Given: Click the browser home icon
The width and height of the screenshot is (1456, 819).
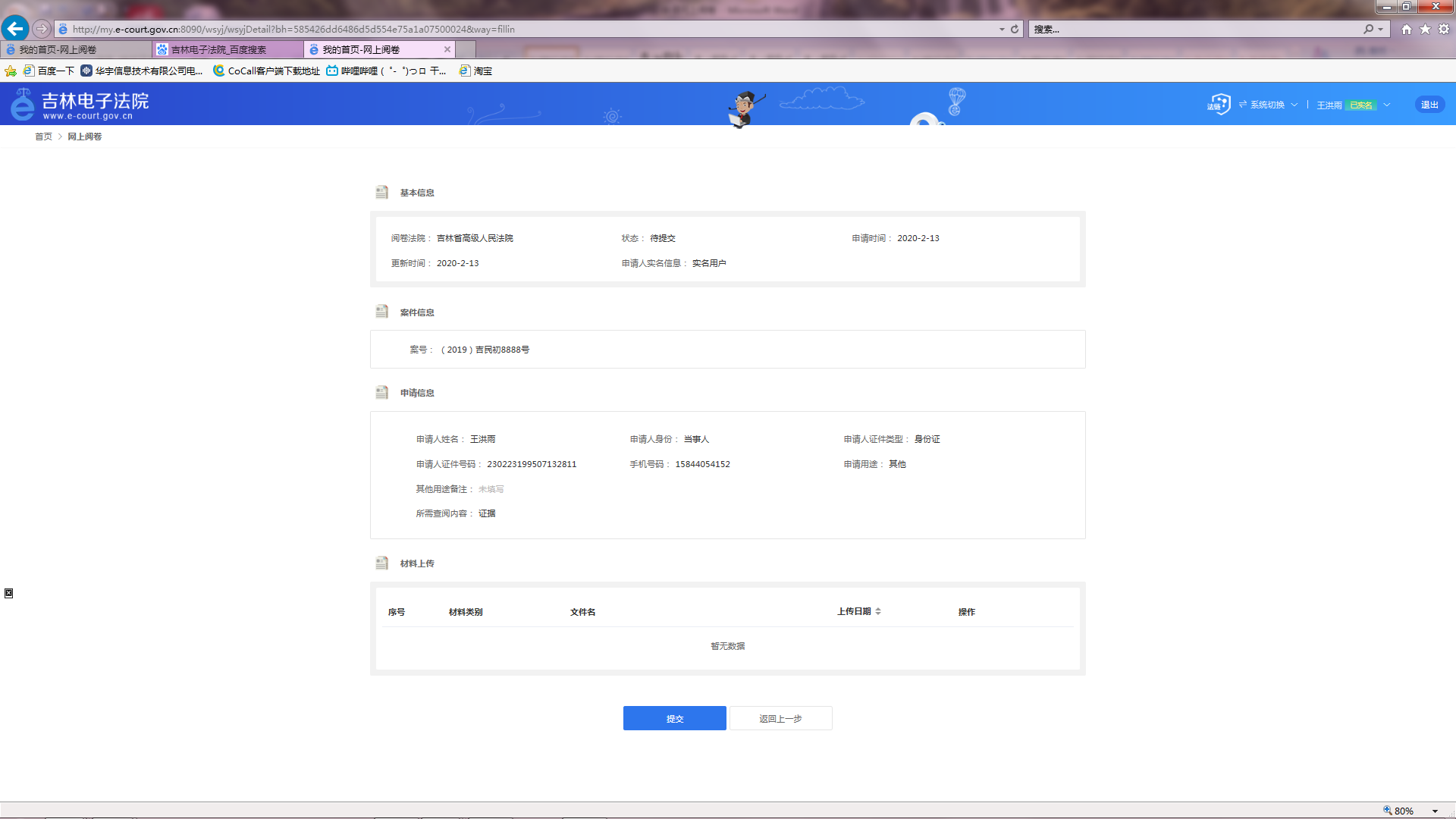Looking at the screenshot, I should tap(1407, 29).
